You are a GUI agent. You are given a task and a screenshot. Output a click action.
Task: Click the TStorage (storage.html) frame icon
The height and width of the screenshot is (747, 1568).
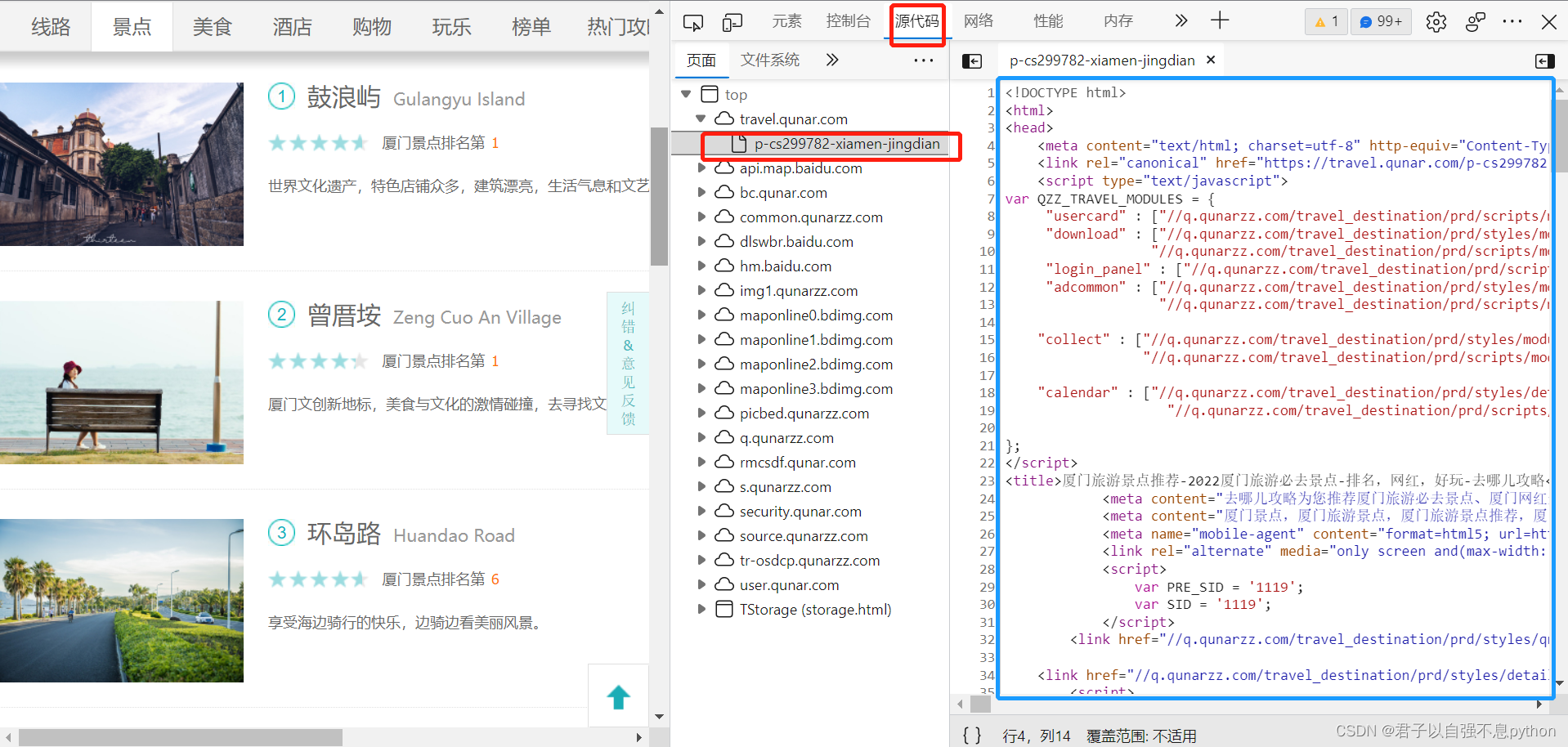[724, 609]
